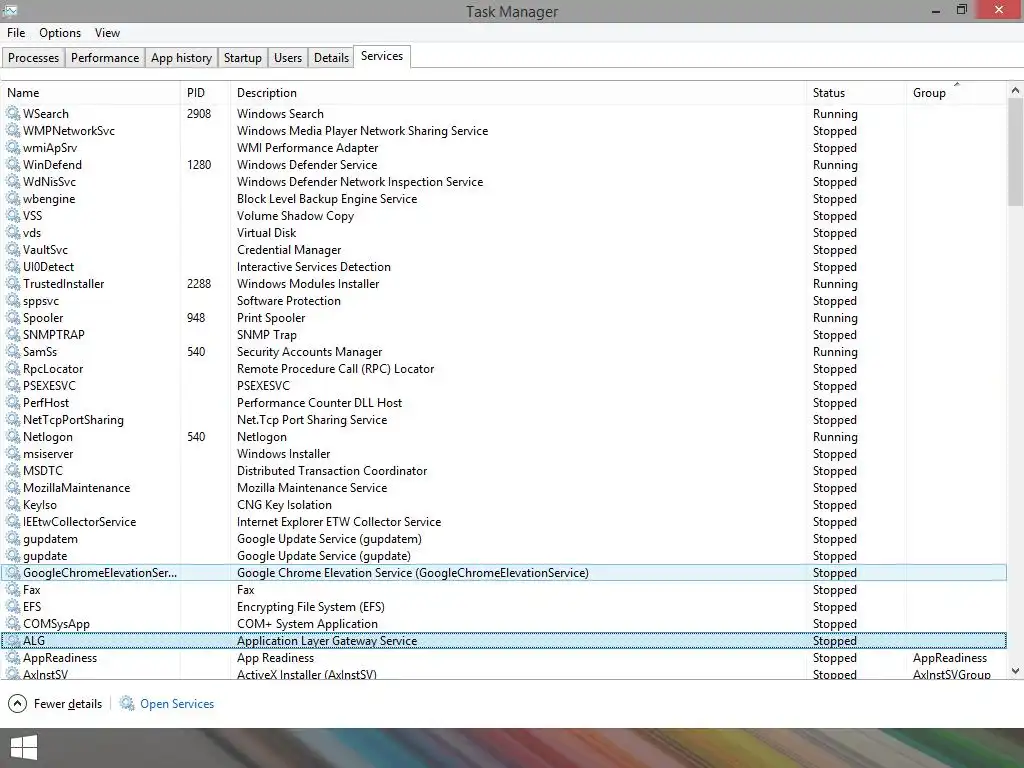1024x768 pixels.
Task: Click the gear icon beside VaultSvc
Action: tap(12, 249)
